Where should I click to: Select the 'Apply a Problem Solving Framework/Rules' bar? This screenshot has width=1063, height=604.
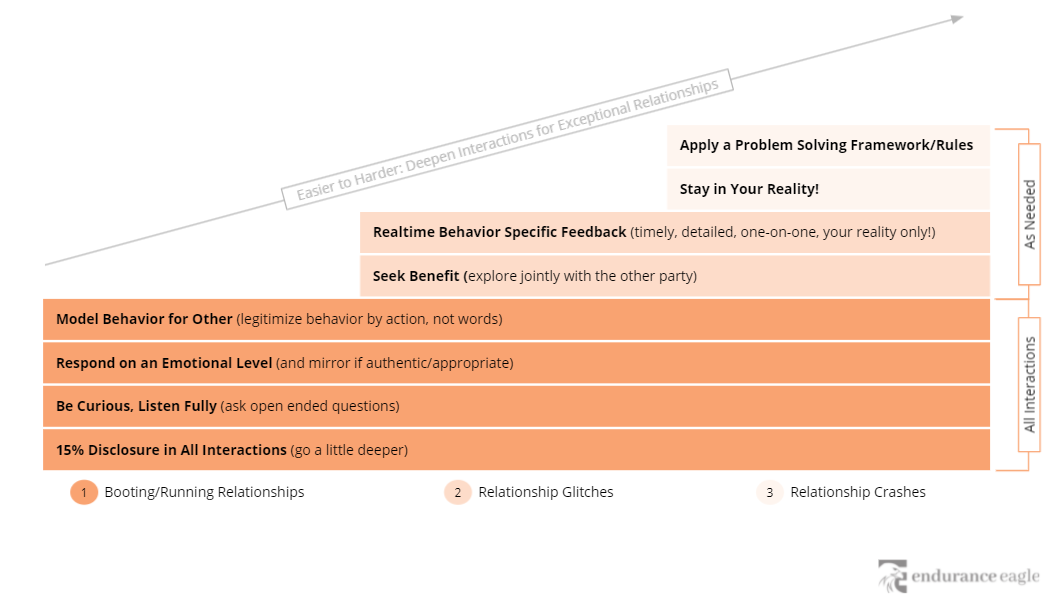[828, 146]
